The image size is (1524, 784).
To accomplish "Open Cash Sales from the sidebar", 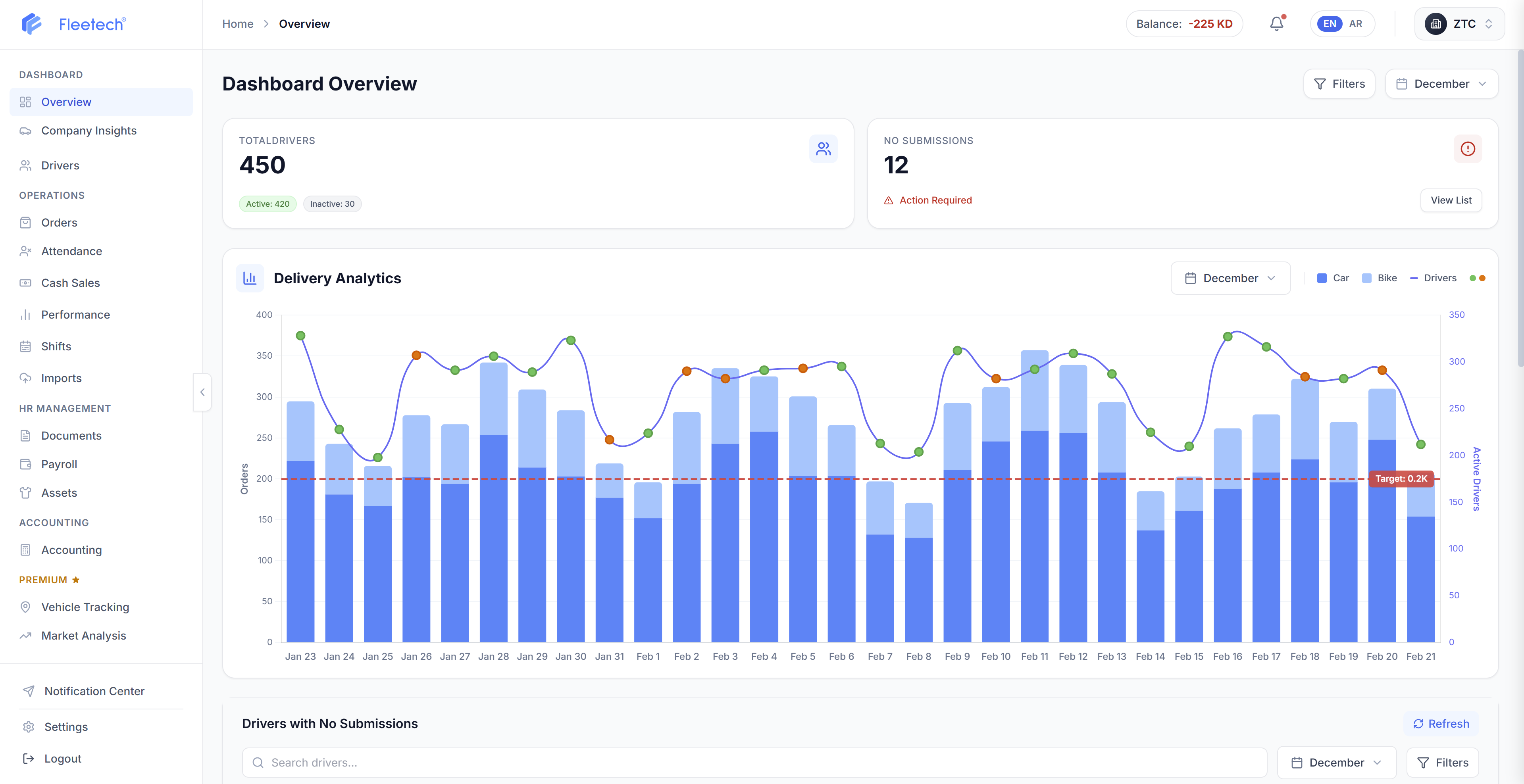I will click(70, 282).
